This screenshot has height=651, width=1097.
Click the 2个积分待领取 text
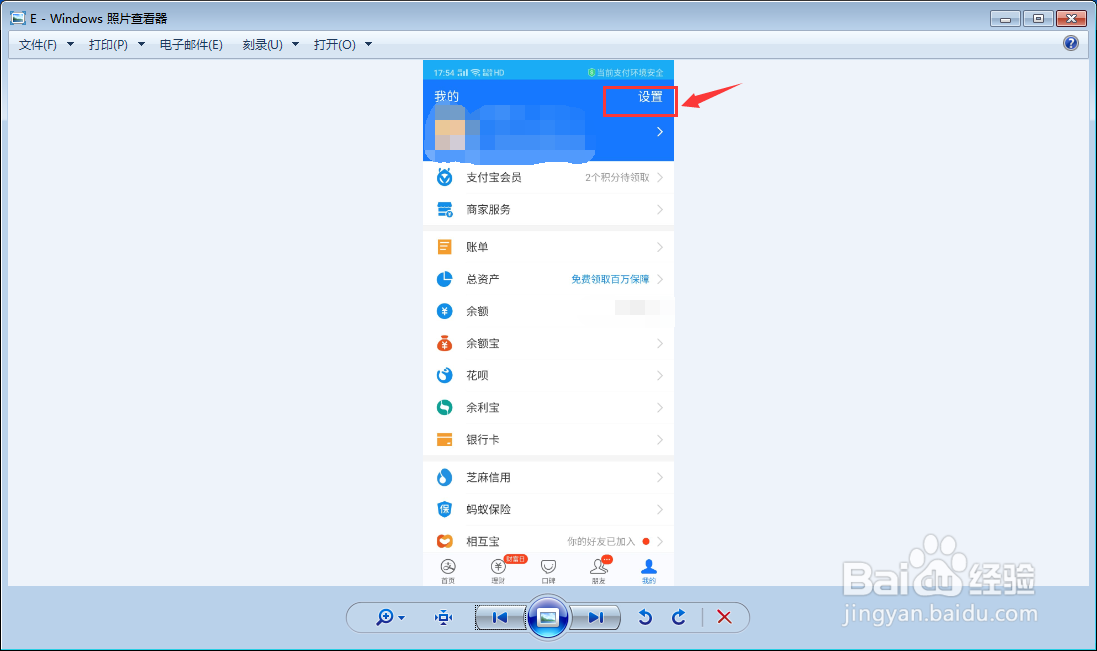click(617, 178)
